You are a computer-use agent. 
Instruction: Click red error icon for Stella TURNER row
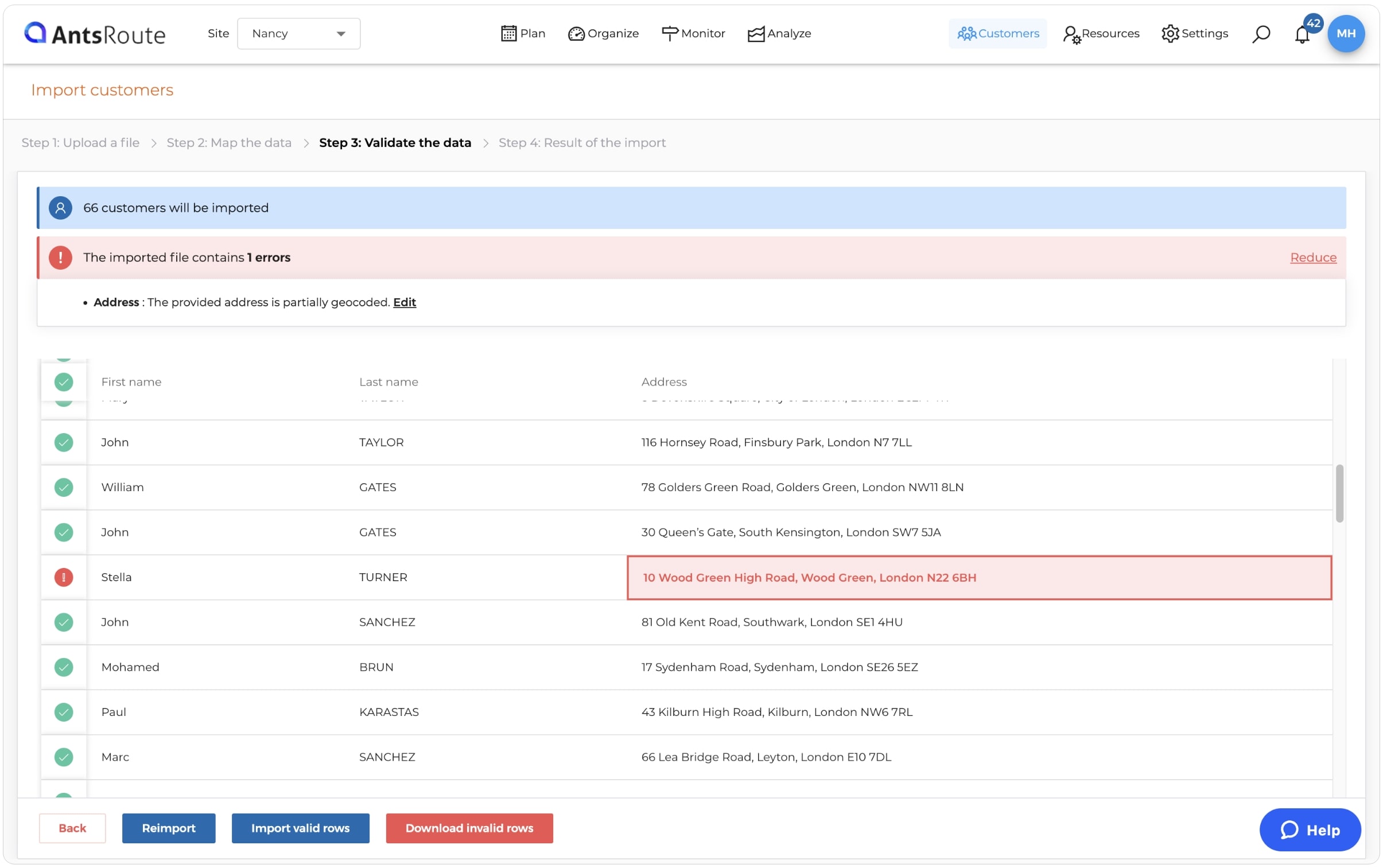click(x=64, y=577)
